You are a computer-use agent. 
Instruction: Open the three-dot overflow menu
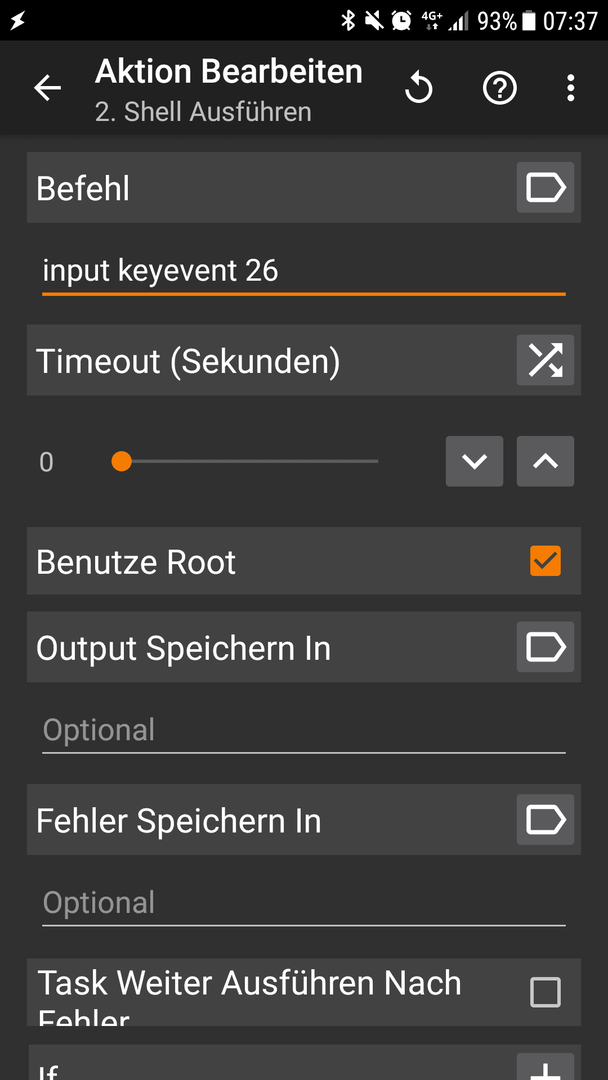570,88
